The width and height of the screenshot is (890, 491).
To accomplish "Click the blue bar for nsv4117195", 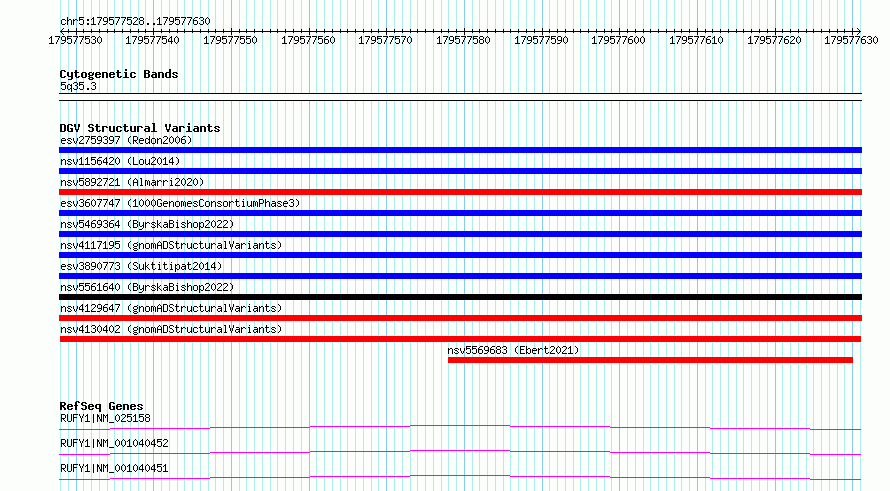I will (x=460, y=255).
